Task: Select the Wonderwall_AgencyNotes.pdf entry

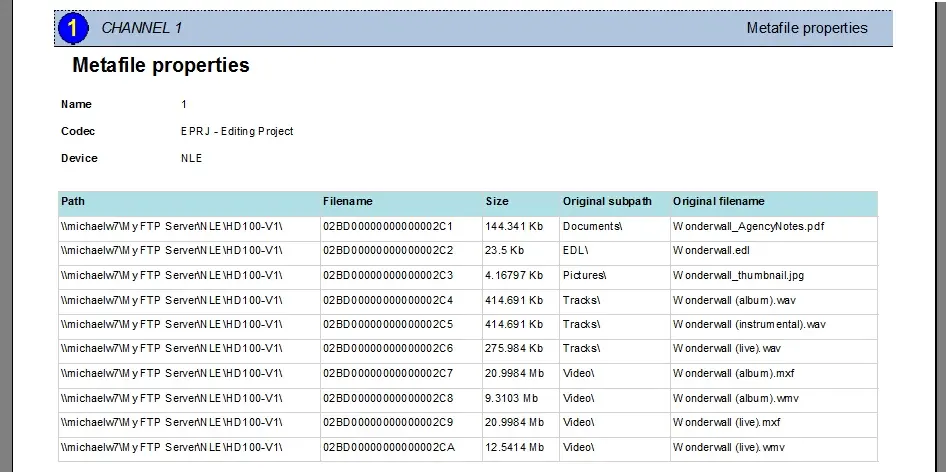Action: pyautogui.click(x=748, y=226)
